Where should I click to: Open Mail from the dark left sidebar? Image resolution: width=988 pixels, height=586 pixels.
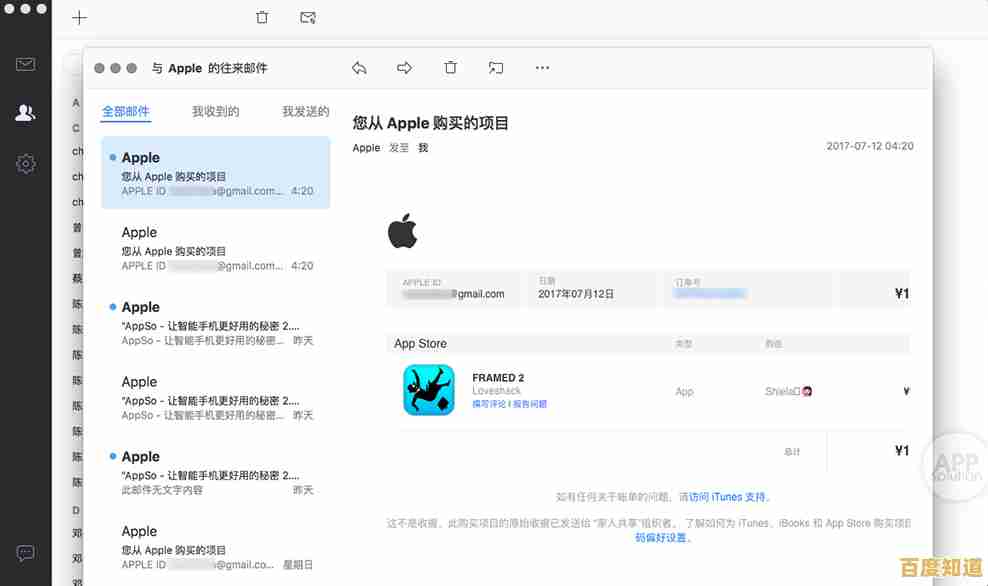pyautogui.click(x=25, y=63)
